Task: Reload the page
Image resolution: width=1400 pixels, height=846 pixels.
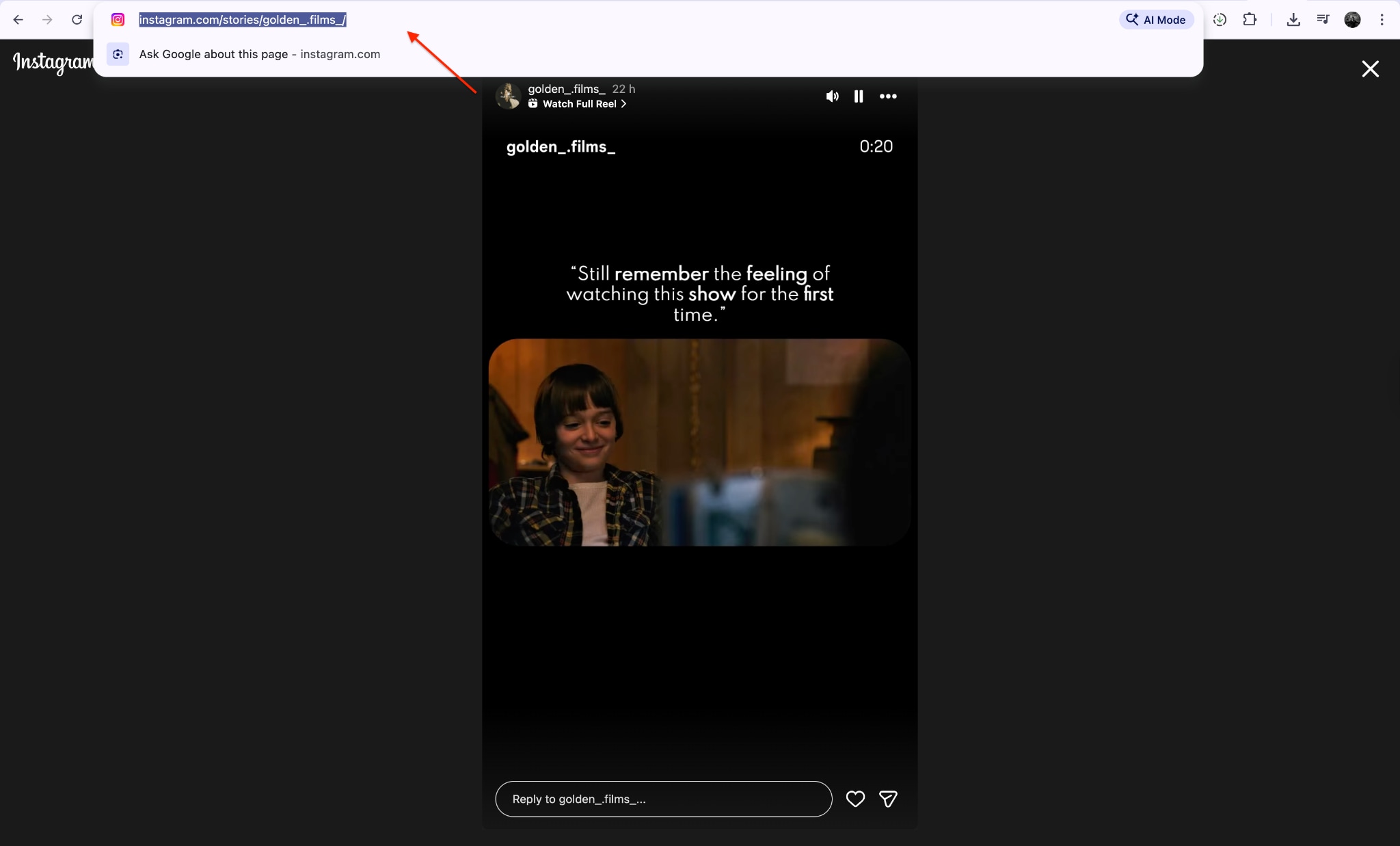Action: tap(77, 20)
